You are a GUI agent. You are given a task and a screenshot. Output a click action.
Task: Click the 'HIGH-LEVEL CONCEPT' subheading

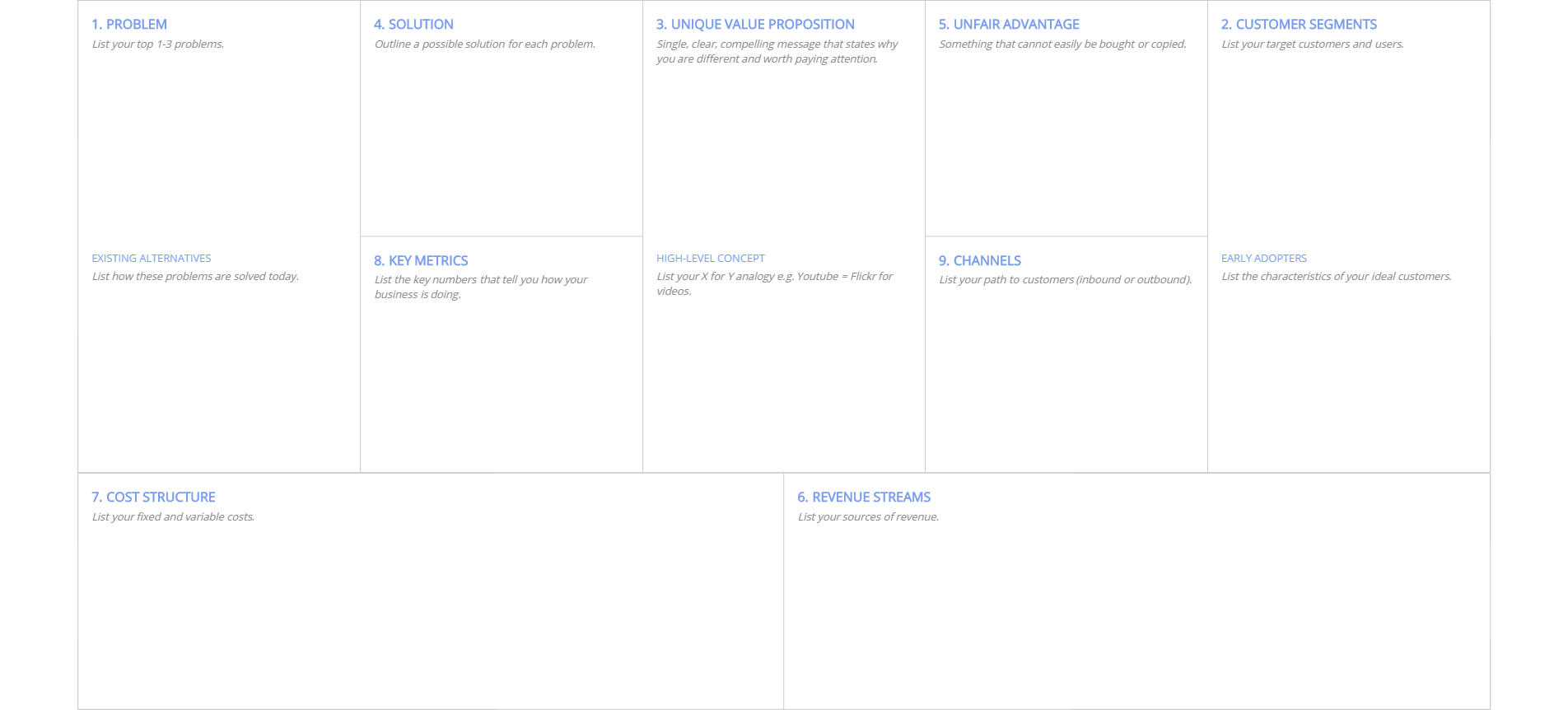711,259
